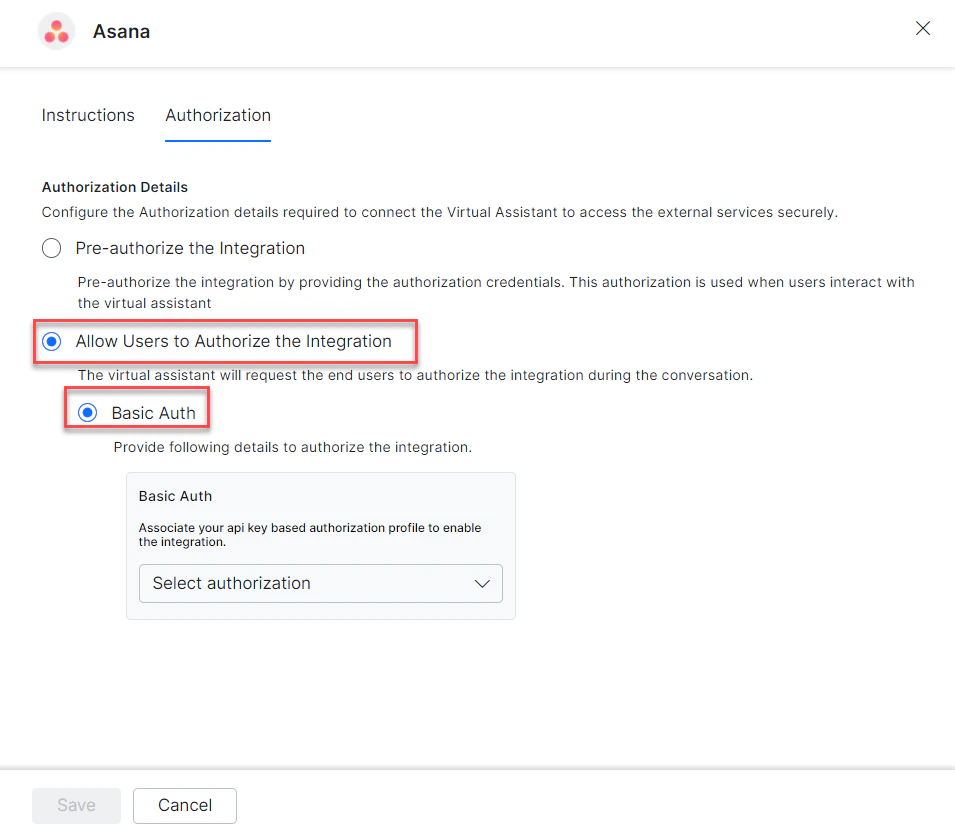Click the Save button
Viewport: 955px width, 829px height.
76,805
